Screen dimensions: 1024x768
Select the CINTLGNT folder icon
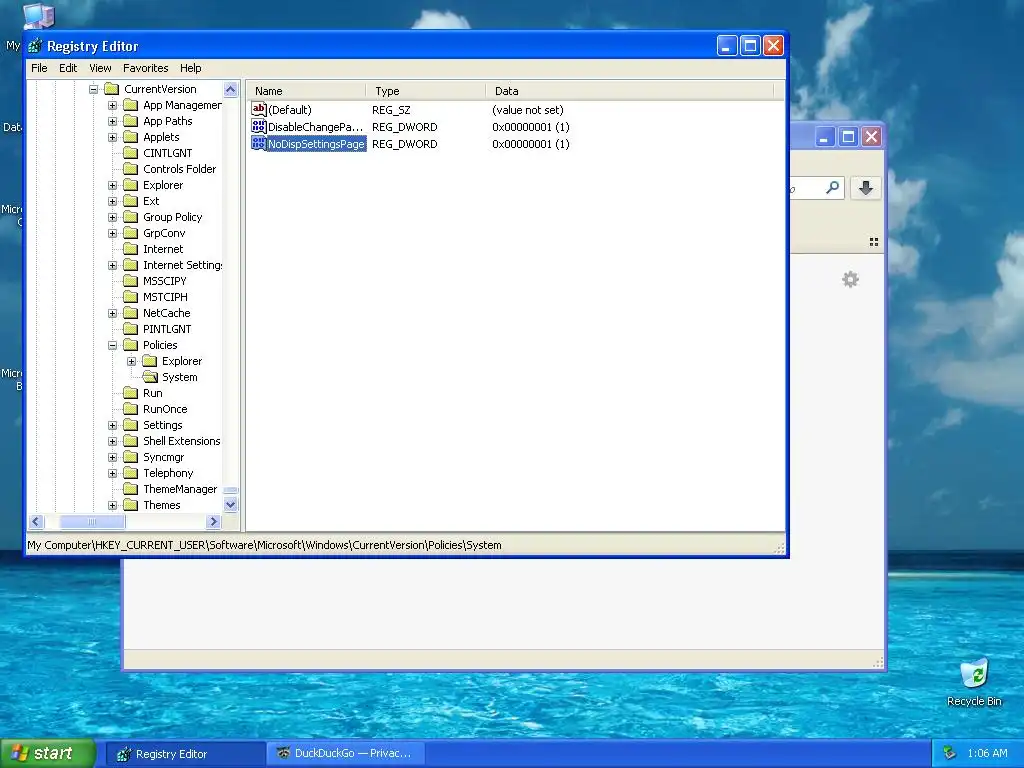[131, 153]
